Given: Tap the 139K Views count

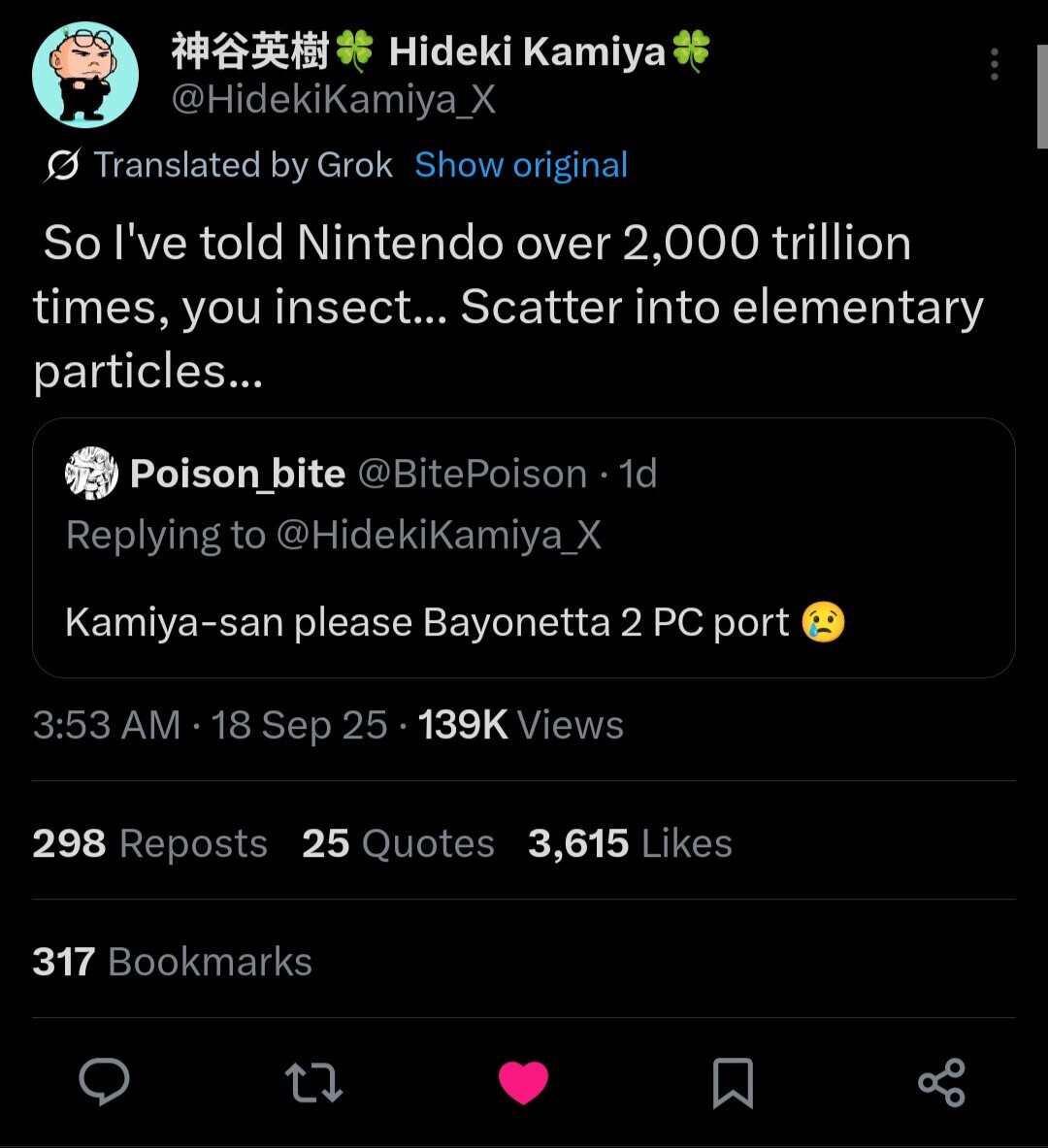Looking at the screenshot, I should point(520,725).
